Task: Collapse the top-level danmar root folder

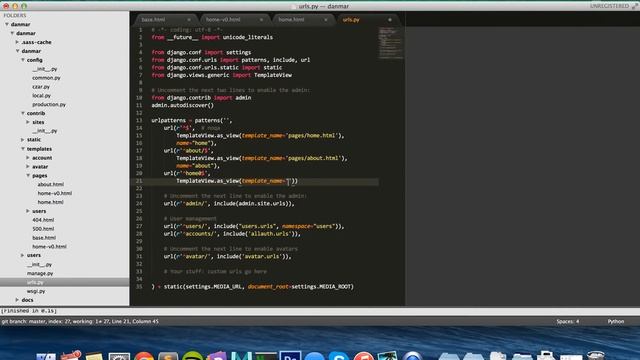Action: (x=7, y=24)
